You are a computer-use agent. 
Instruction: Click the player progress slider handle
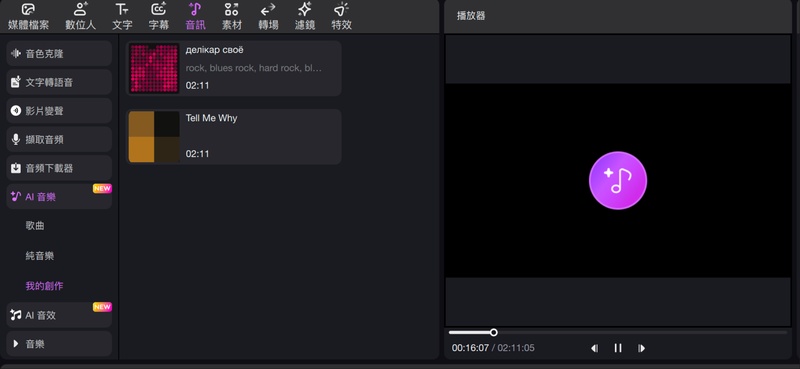point(493,332)
